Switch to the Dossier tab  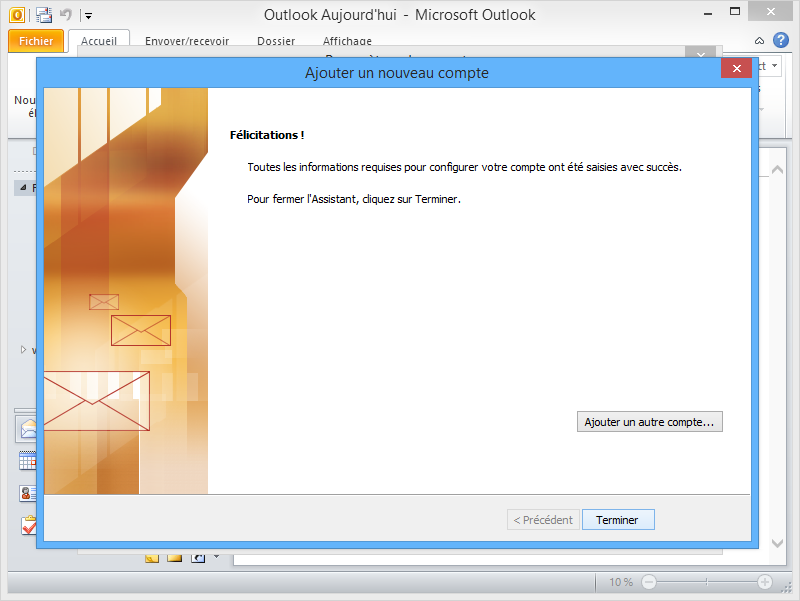pos(275,41)
